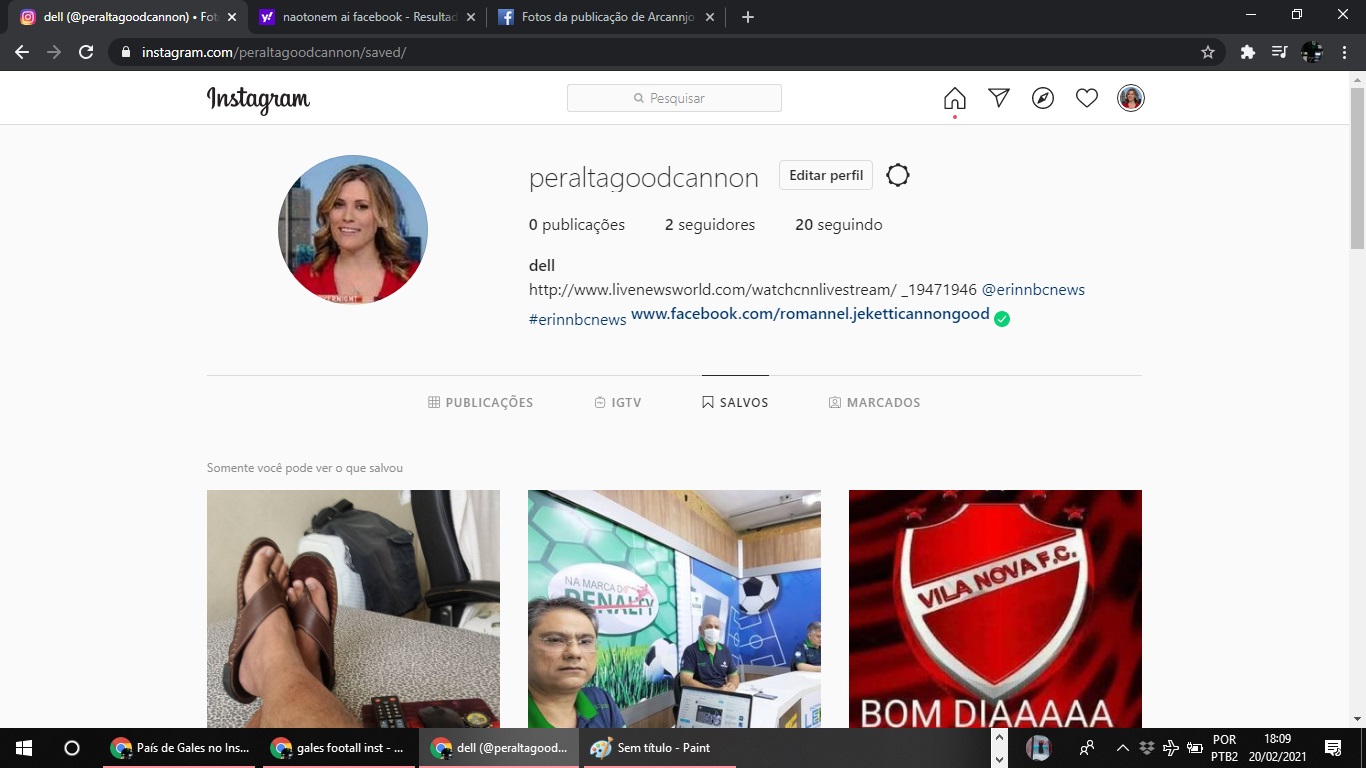Open gales footall inst taskbar Chrome window
This screenshot has width=1366, height=768.
tap(339, 748)
